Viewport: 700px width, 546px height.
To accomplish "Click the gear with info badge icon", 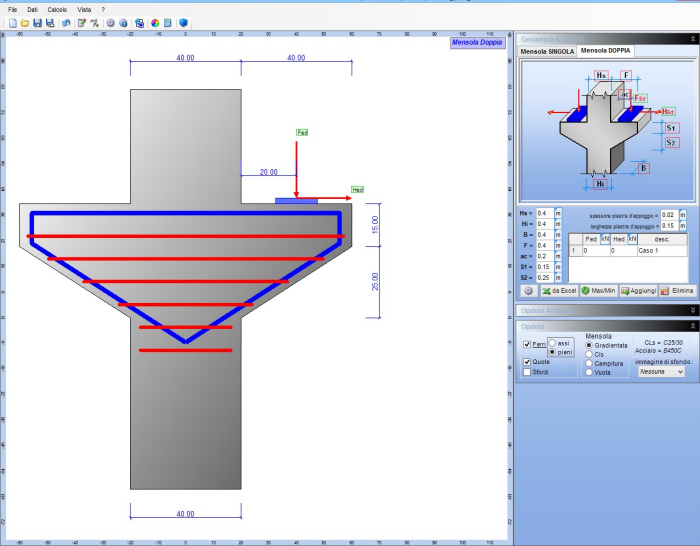I will (x=123, y=23).
